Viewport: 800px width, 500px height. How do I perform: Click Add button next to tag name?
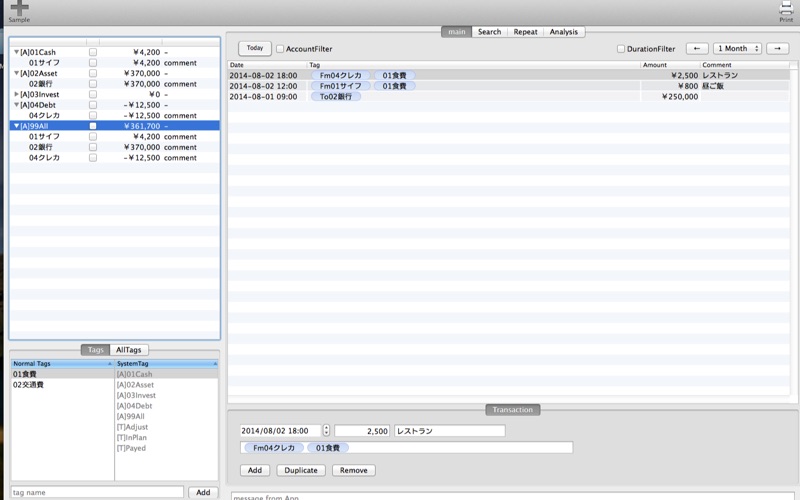tap(203, 492)
